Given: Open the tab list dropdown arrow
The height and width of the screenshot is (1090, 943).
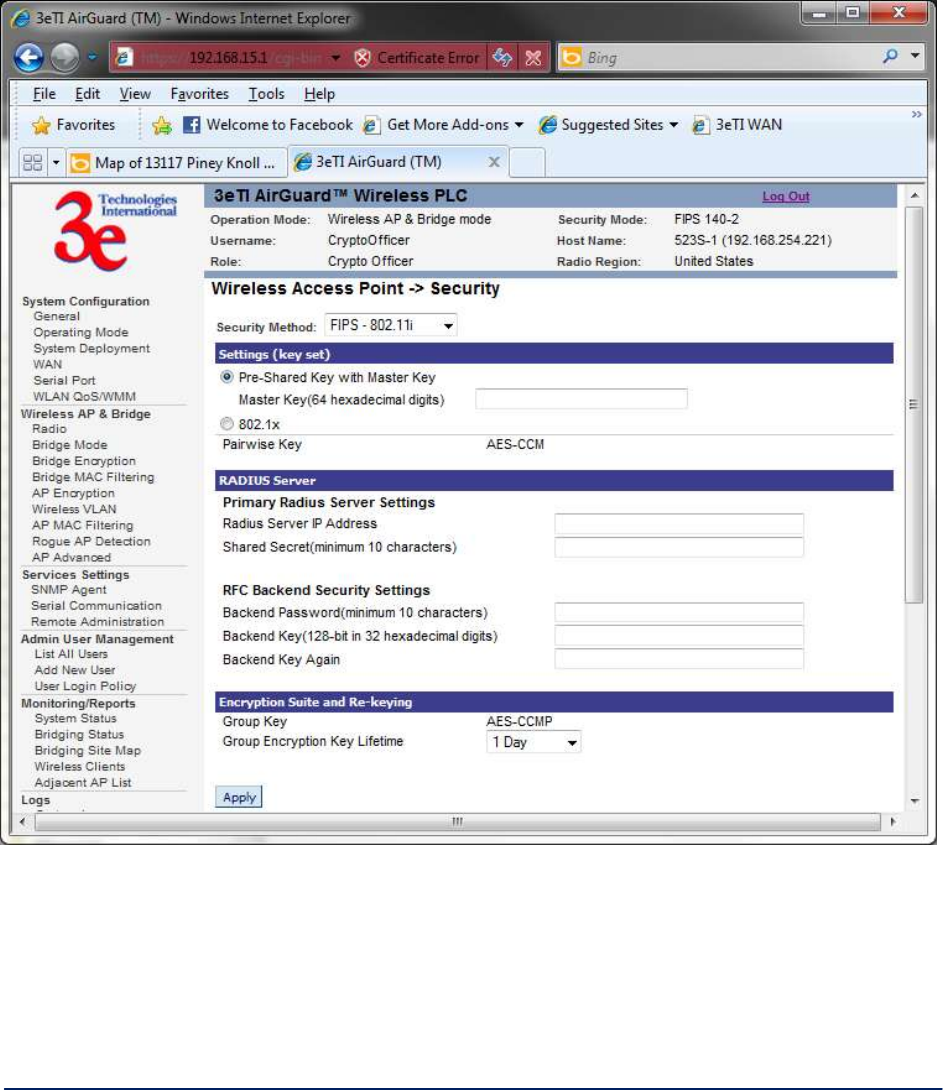Looking at the screenshot, I should (x=56, y=163).
